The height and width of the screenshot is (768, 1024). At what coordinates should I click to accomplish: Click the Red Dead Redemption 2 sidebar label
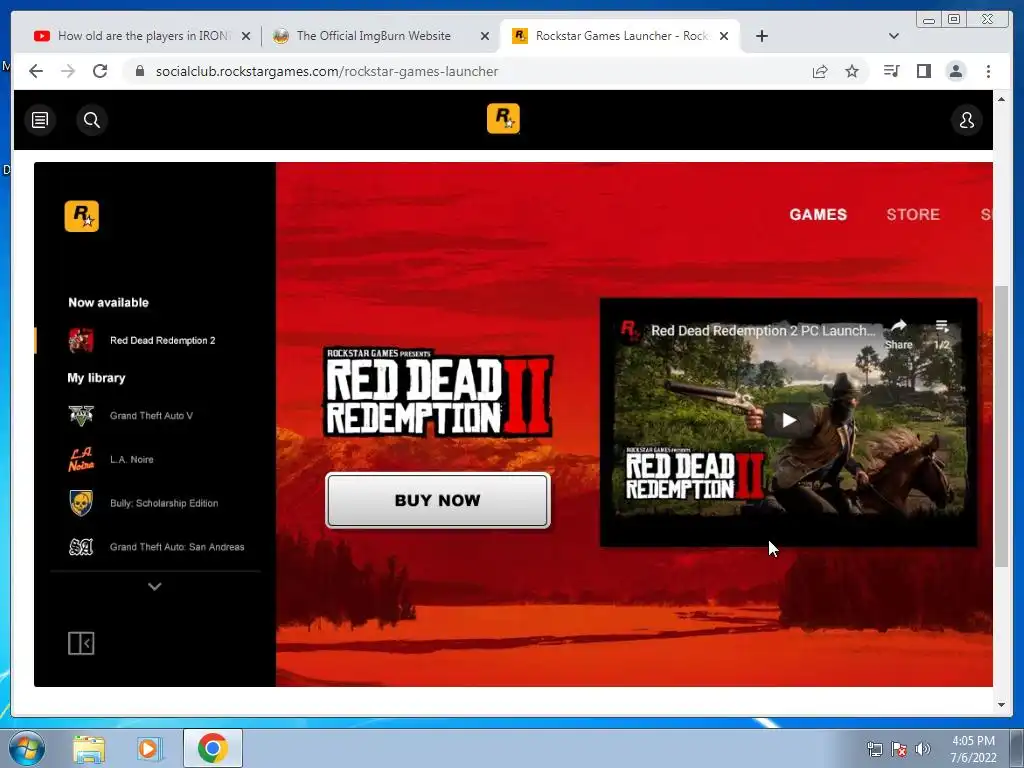[x=163, y=340]
